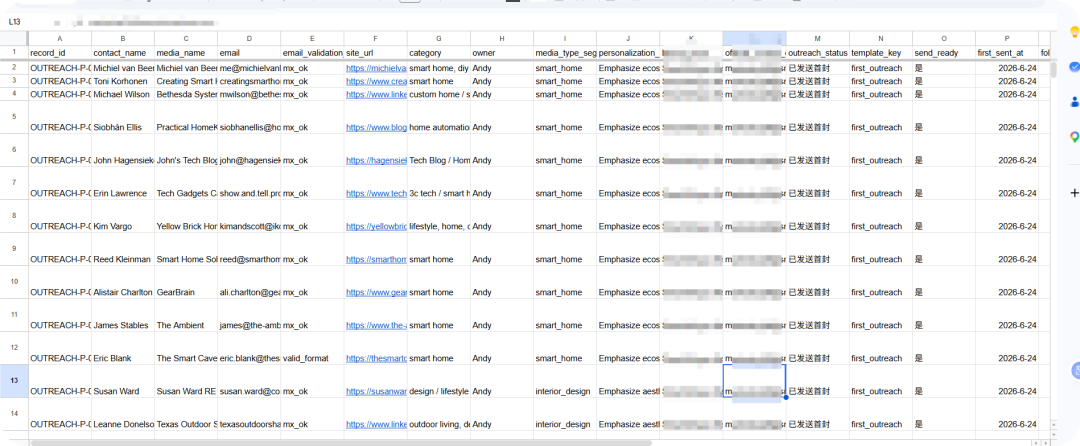
Task: Open the www.tech site link
Action: pos(376,193)
